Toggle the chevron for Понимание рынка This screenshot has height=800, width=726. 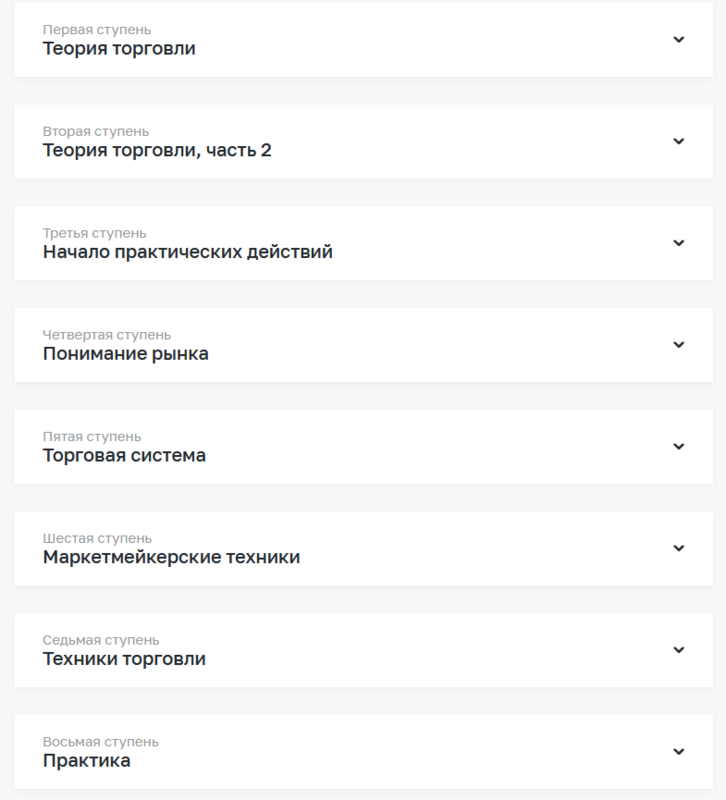point(679,345)
